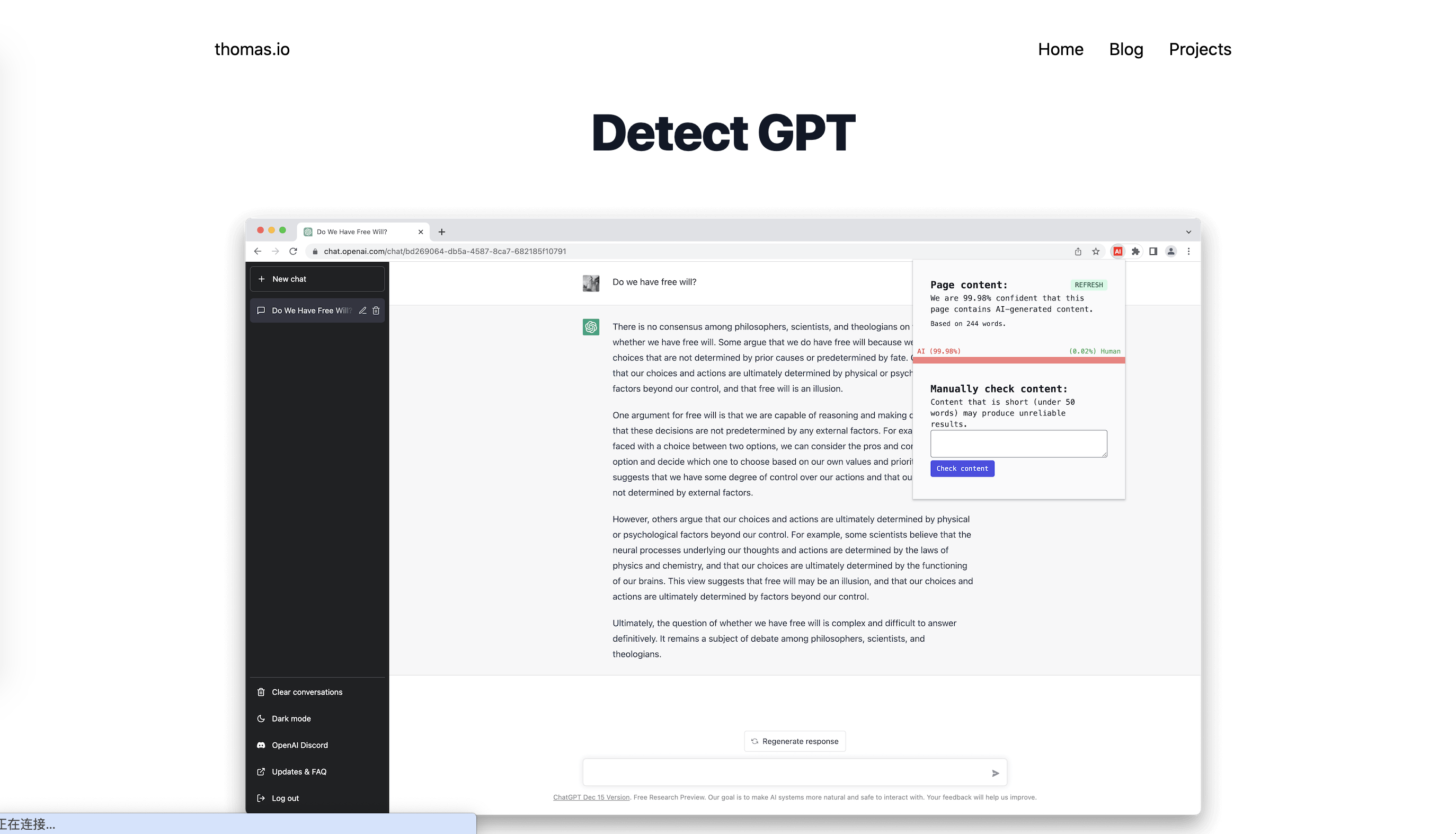Open the puzzle-piece extensions icon
Screen dimensions: 1456x834
(1135, 251)
